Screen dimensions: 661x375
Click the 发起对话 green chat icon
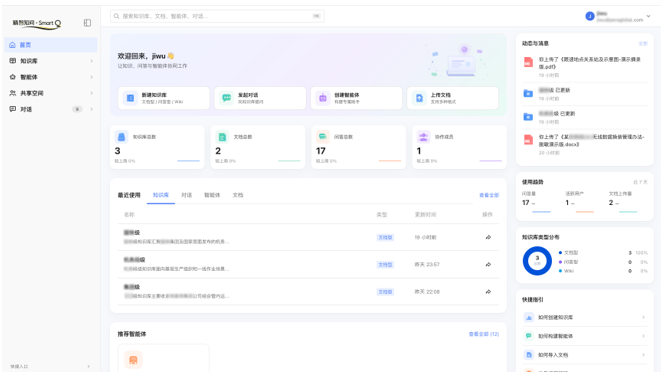tap(226, 98)
